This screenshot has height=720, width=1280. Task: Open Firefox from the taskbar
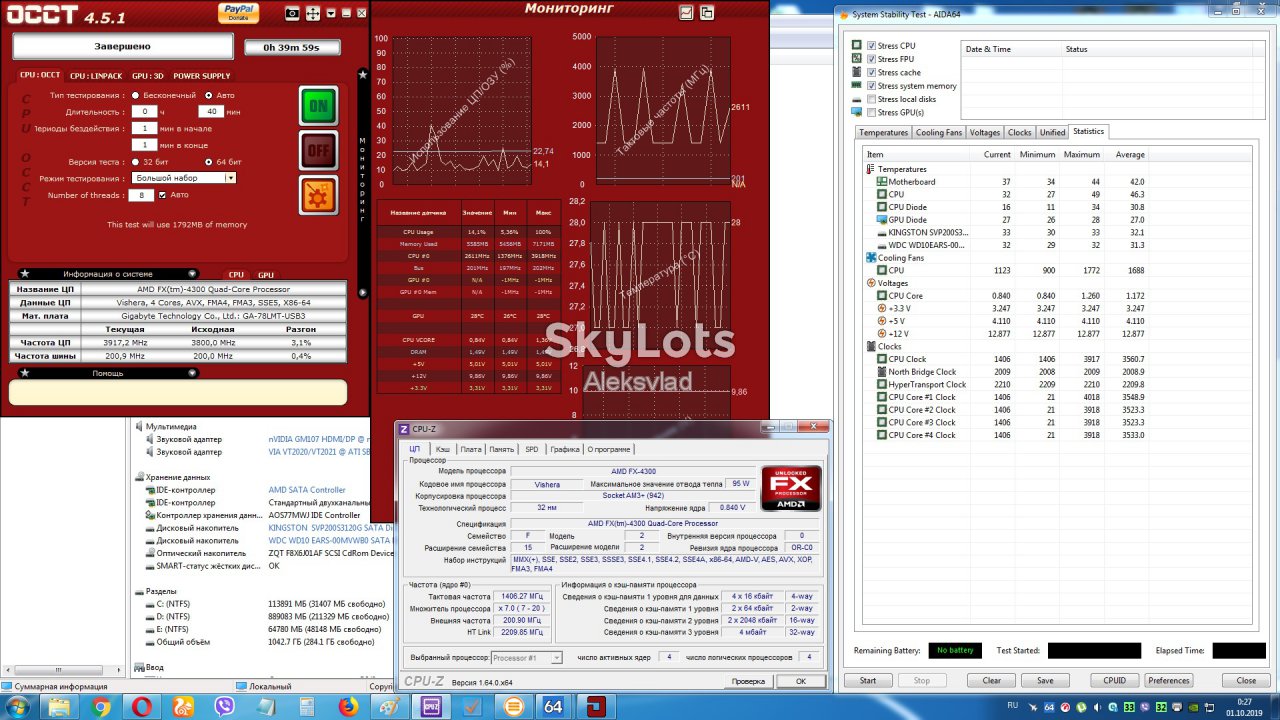[347, 706]
